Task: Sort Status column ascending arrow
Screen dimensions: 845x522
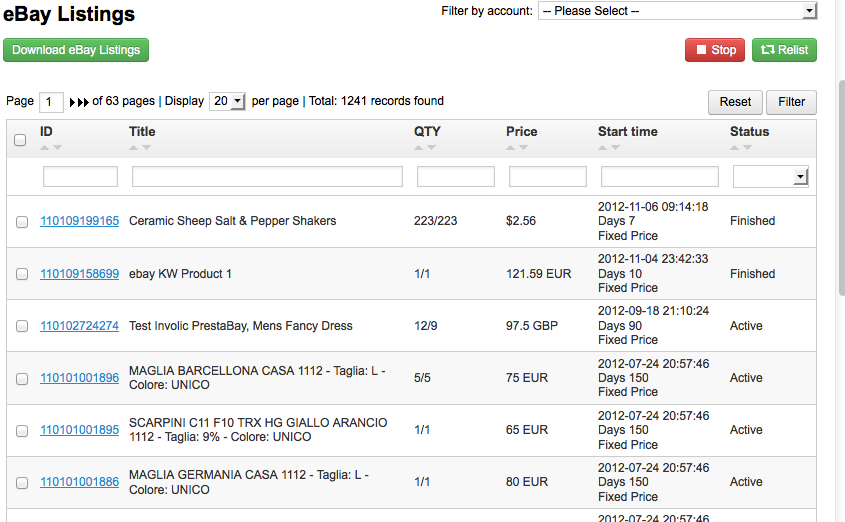Action: click(x=735, y=148)
